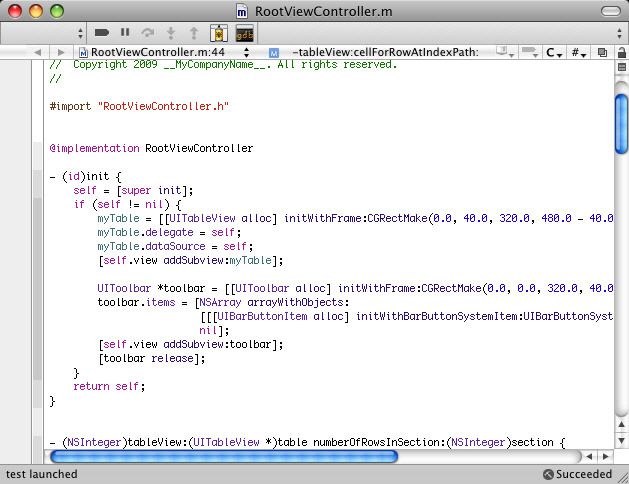Image resolution: width=629 pixels, height=484 pixels.
Task: Pause execution with the pause button
Action: 125,32
